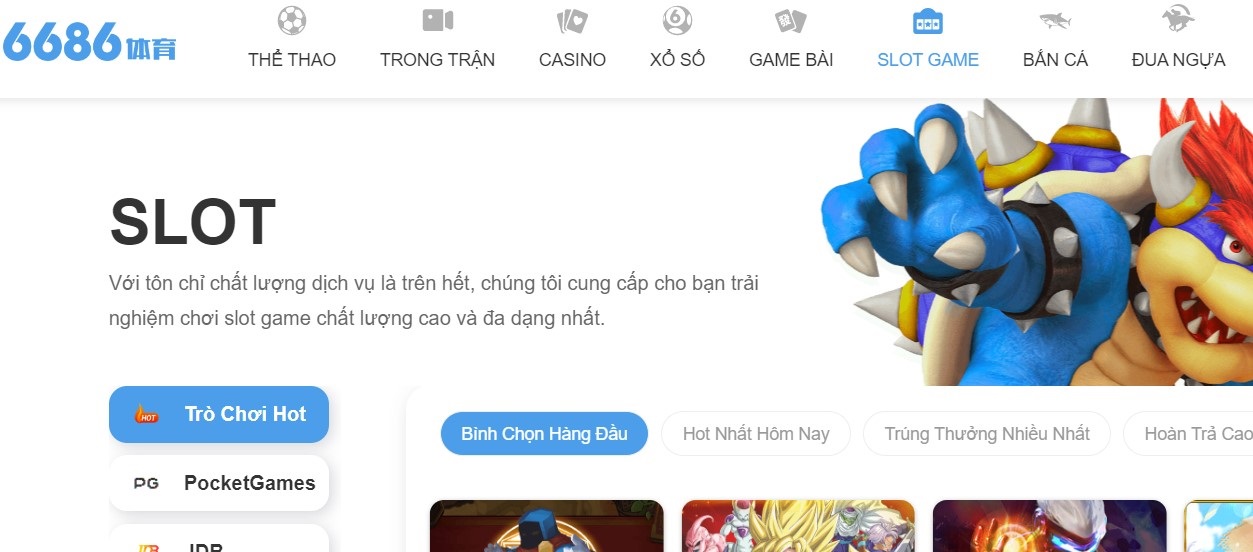Click the shark icon above Bắn Cá
This screenshot has width=1253, height=552.
1055,20
